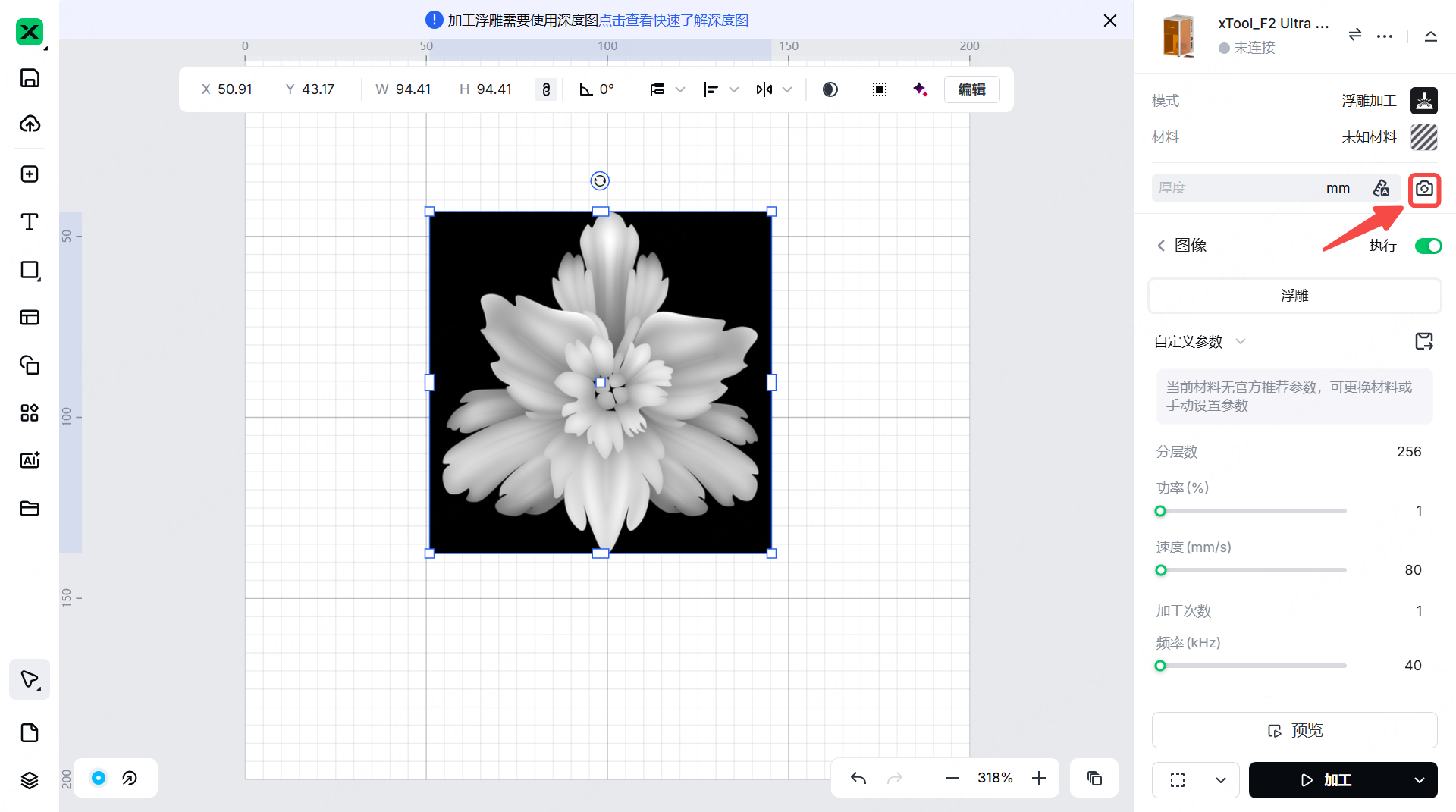1456x812 pixels.
Task: Click the 预览 preview button
Action: point(1294,730)
